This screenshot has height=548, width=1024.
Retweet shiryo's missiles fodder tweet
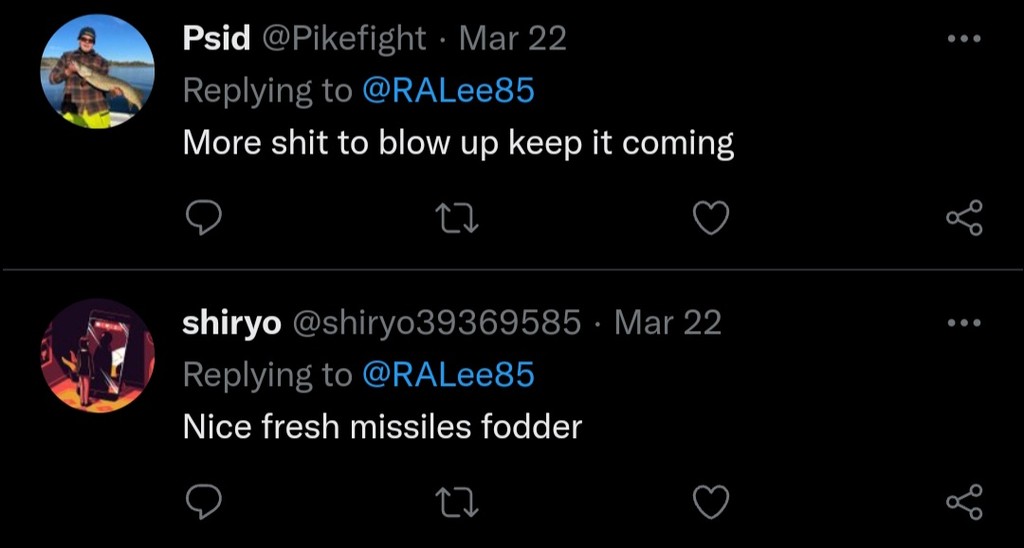(457, 501)
